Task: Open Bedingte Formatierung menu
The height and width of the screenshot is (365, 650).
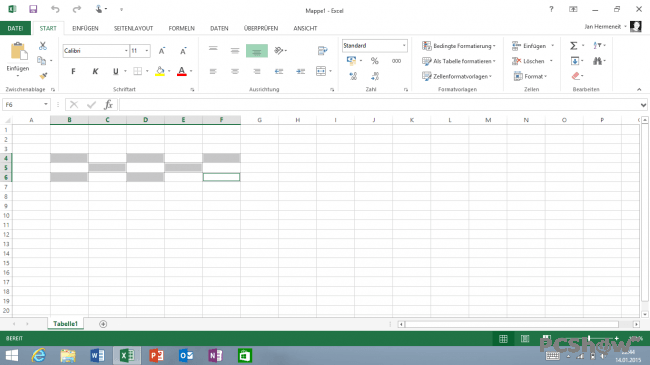Action: coord(458,46)
